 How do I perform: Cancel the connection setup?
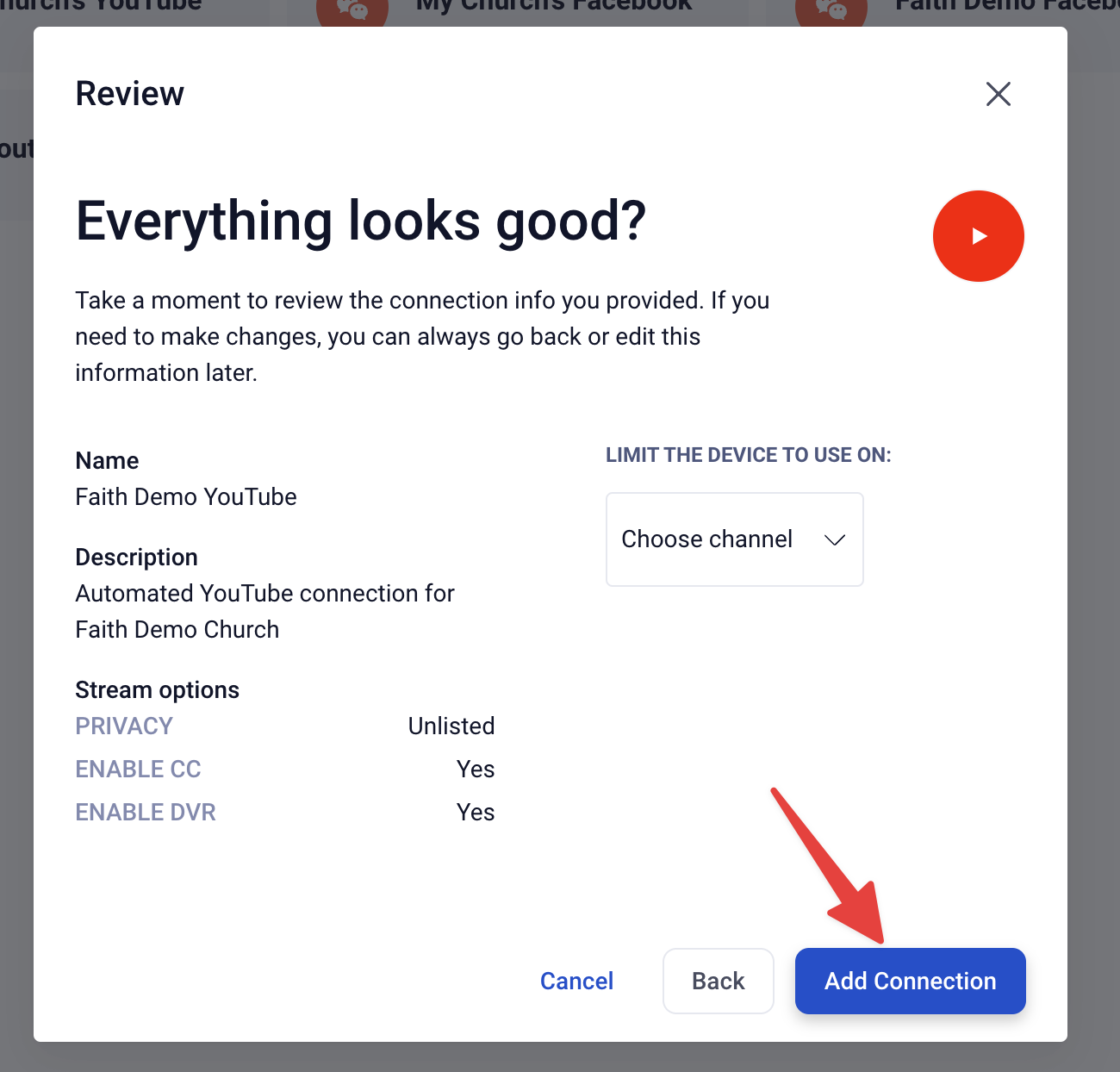(x=577, y=981)
